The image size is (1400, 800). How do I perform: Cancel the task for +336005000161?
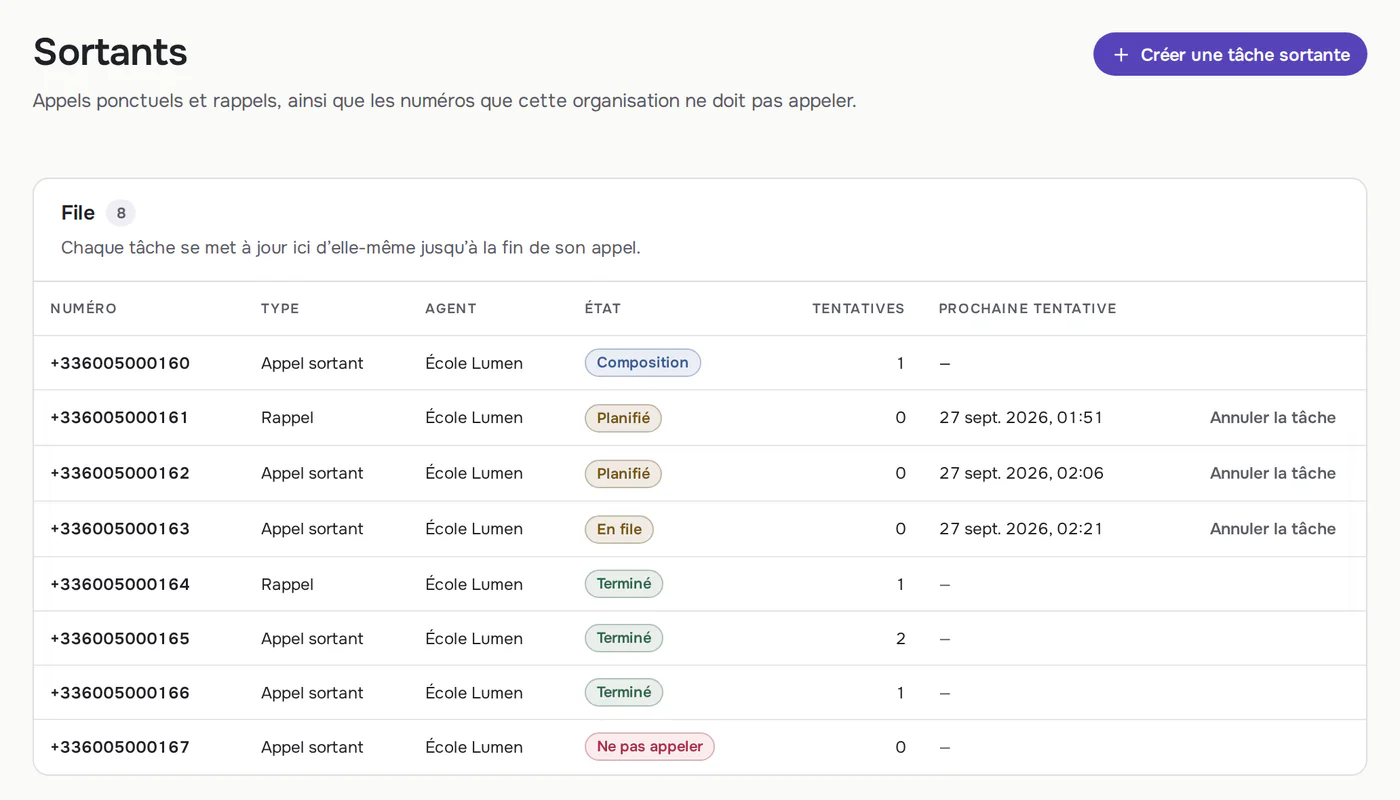pyautogui.click(x=1273, y=418)
